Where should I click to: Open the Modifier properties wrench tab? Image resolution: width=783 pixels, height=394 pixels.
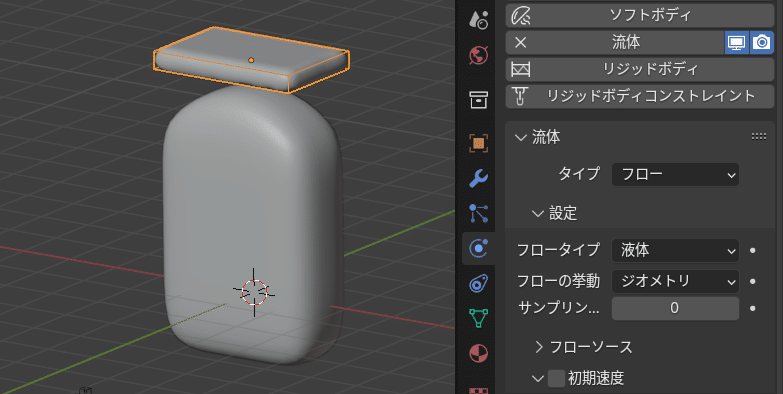coord(478,178)
